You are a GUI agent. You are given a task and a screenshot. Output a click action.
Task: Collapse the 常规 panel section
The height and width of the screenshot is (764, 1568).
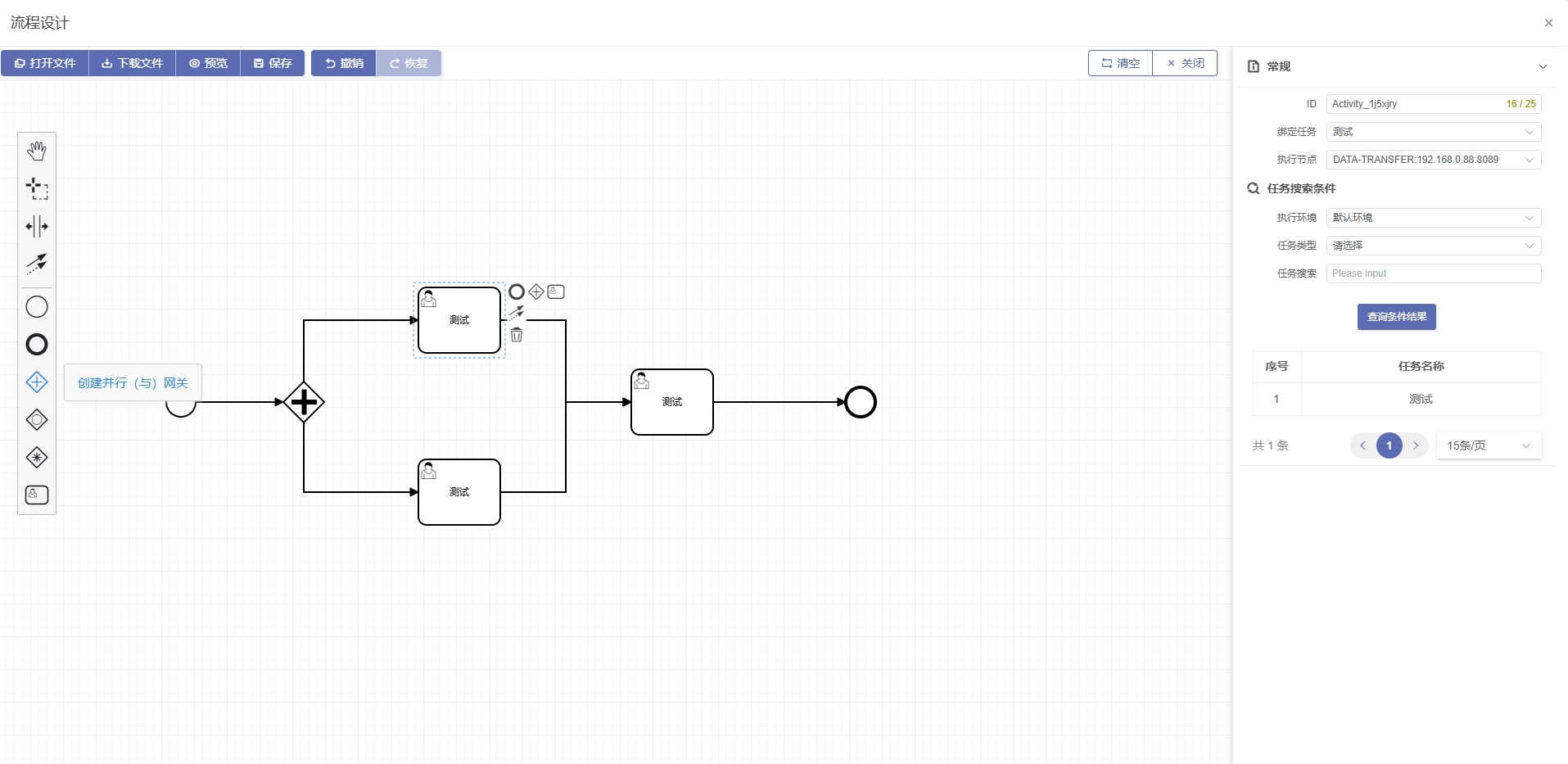click(1543, 66)
